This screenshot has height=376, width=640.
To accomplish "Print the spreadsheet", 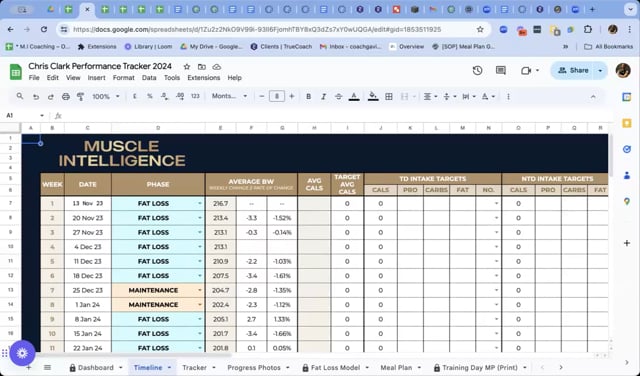I will coord(66,97).
